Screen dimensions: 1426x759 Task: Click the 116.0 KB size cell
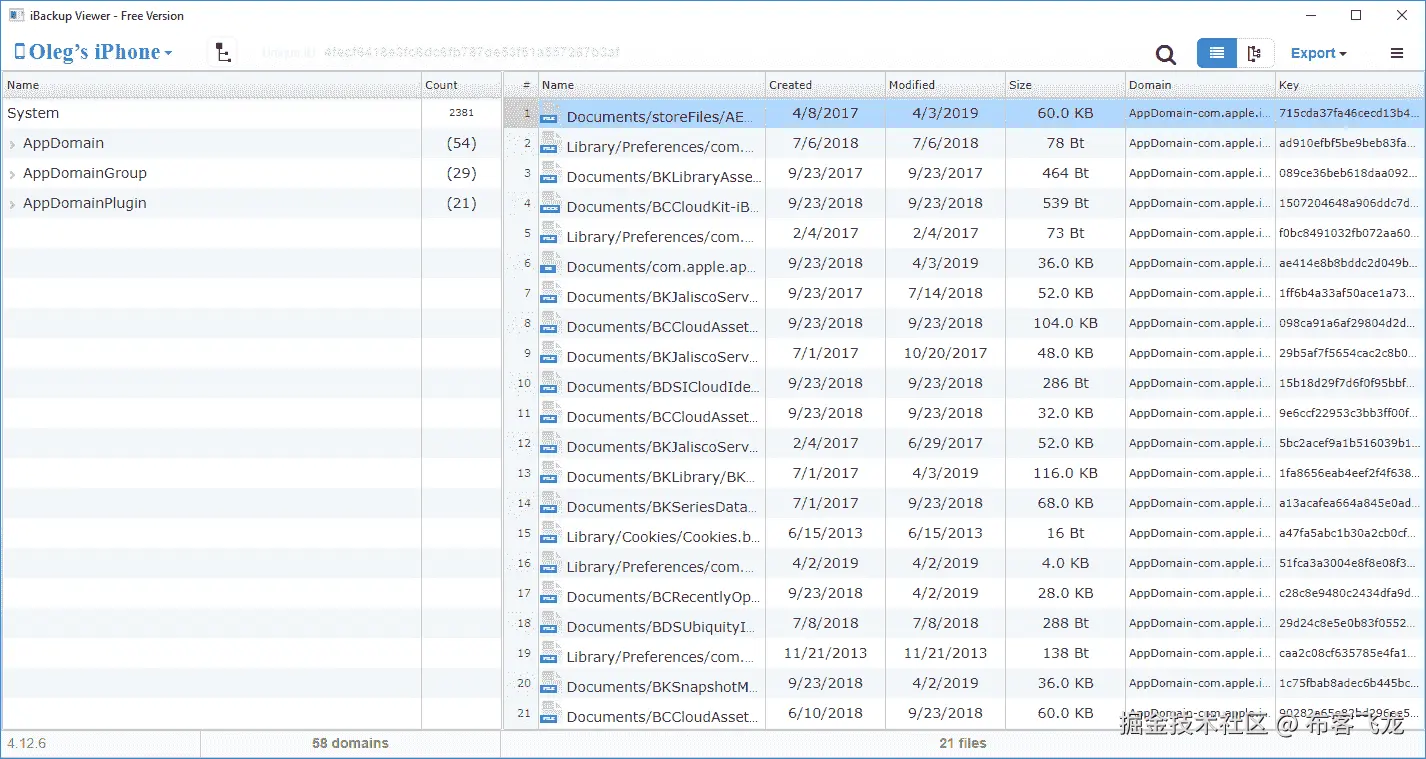1065,473
